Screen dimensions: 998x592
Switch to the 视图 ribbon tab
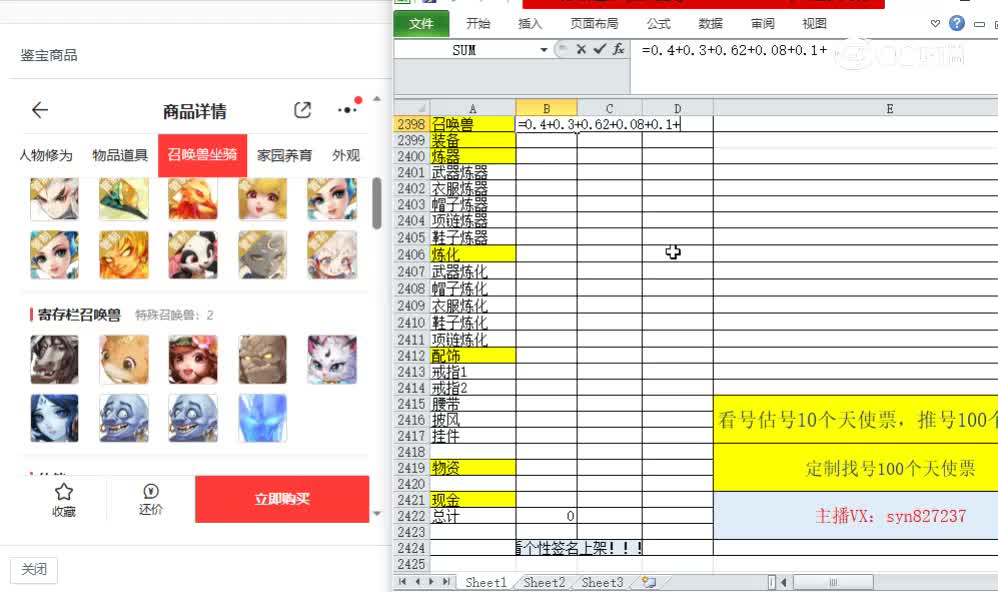coord(814,24)
